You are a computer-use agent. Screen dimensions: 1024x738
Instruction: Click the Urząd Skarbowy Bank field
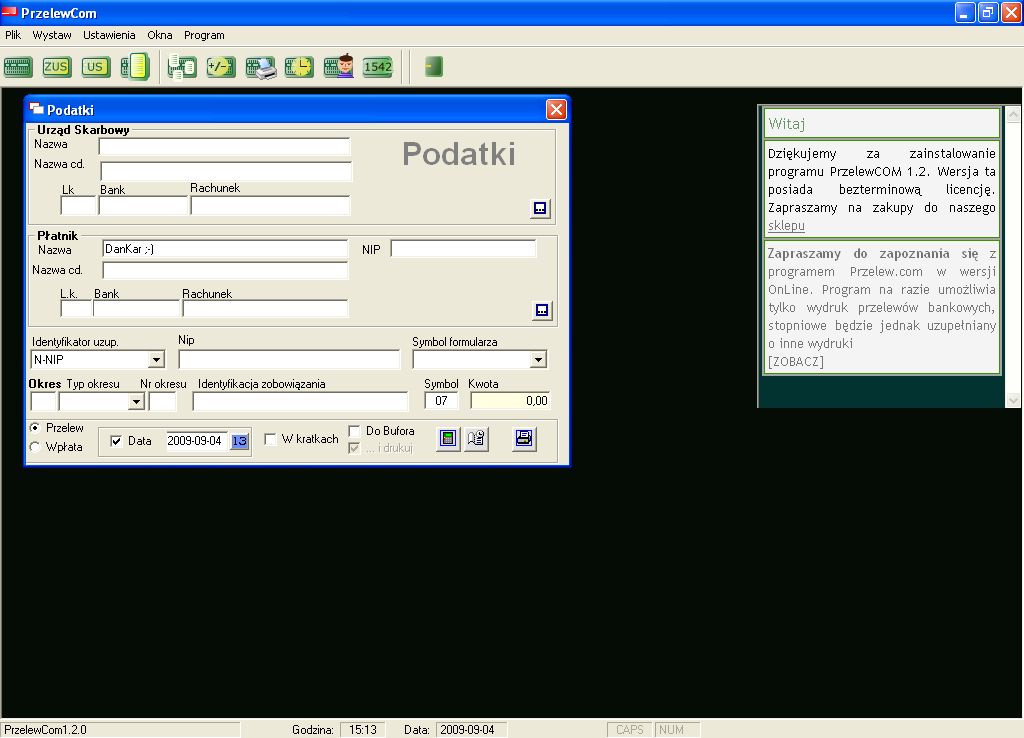coord(143,206)
